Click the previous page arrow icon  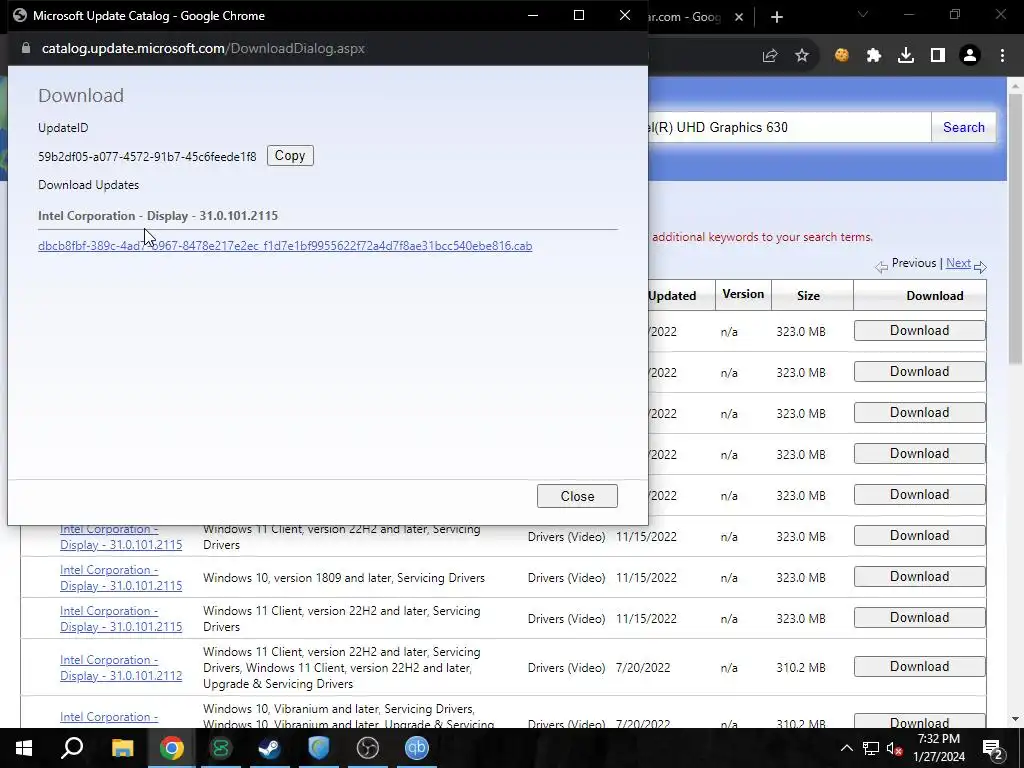(x=881, y=266)
